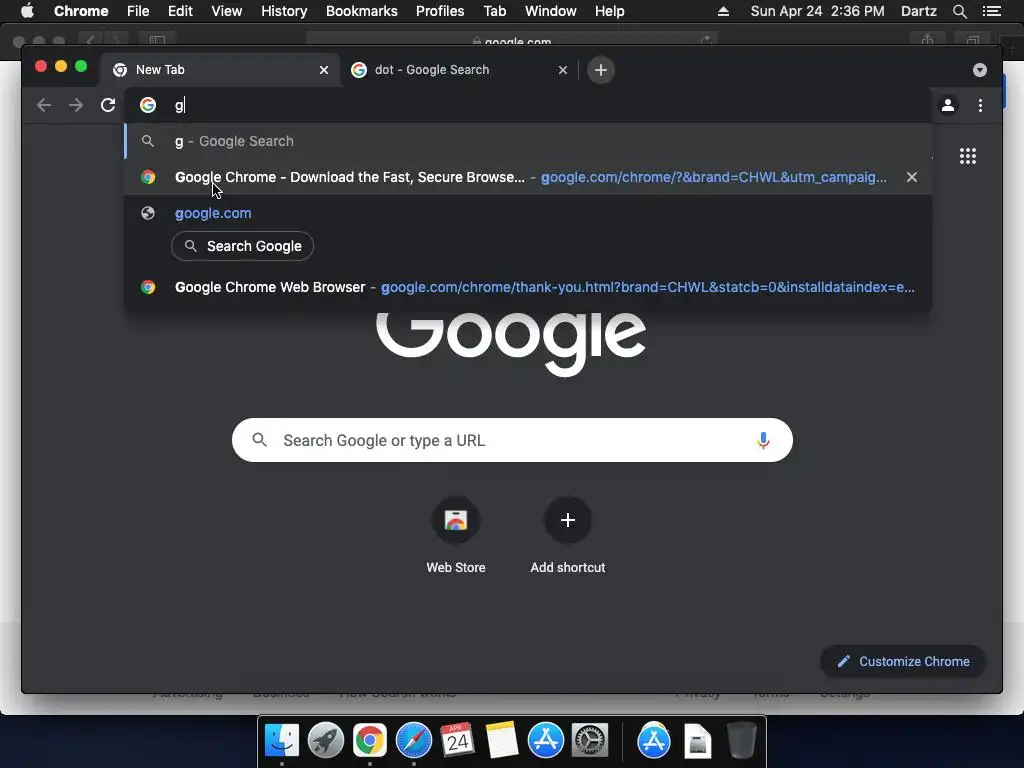Open the Bookmarks menu
Screen dimensions: 1024x768
[362, 11]
